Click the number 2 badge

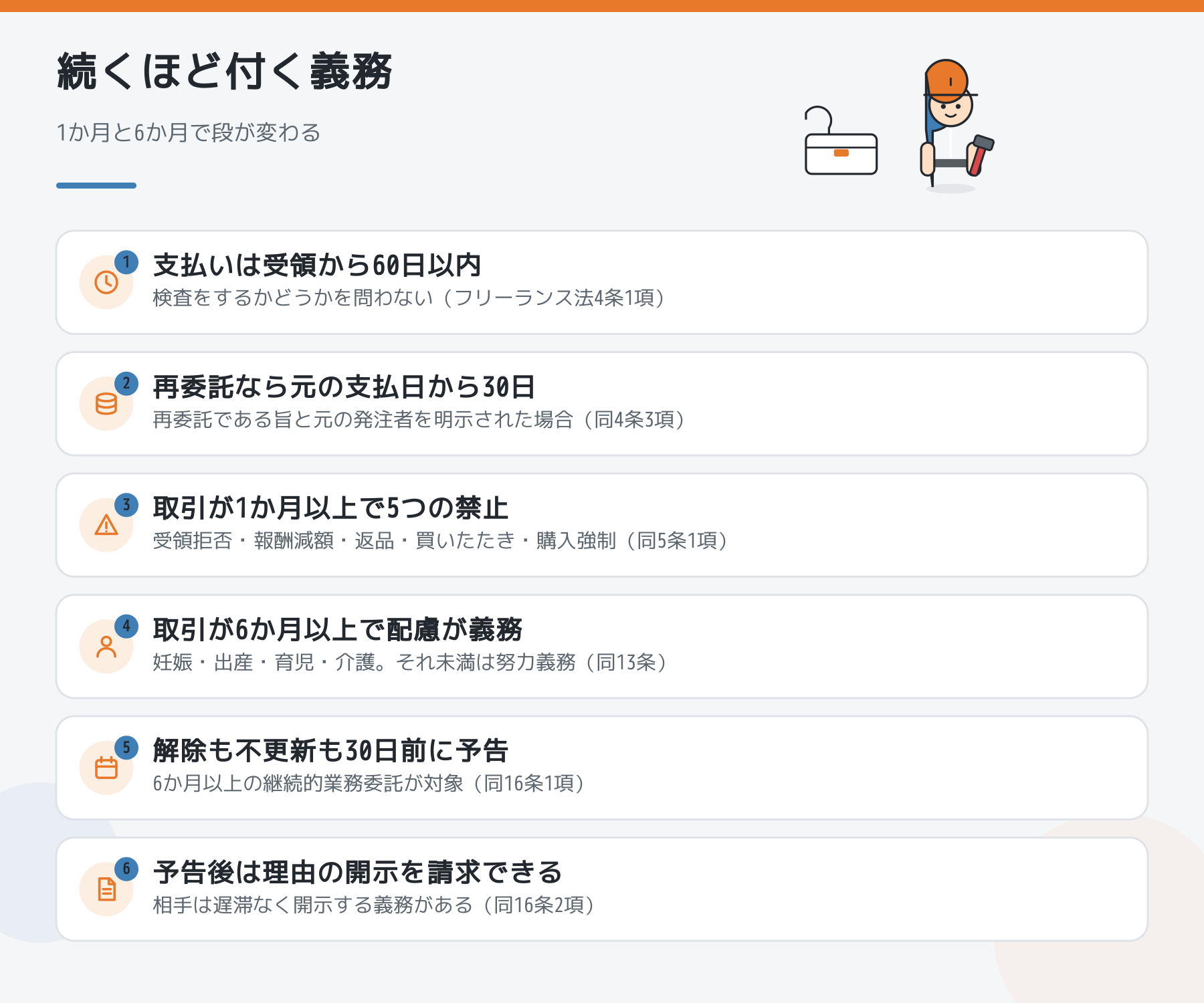coord(126,384)
